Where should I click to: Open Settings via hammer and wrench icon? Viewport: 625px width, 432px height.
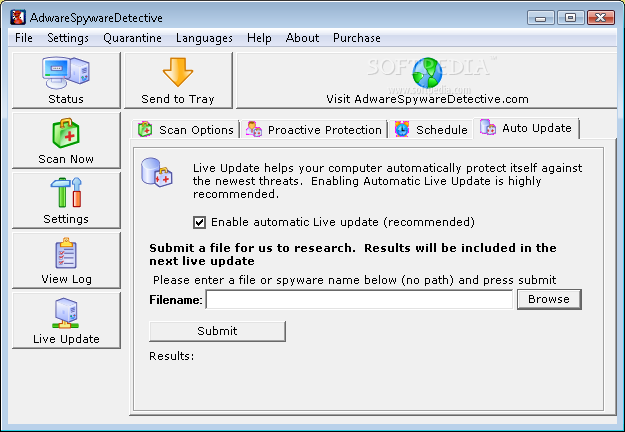[x=66, y=200]
